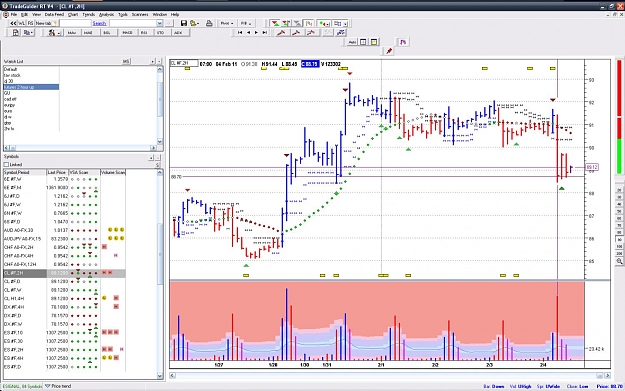Click the third red trend line tool
Screen dimensions: 625x391
(311, 33)
